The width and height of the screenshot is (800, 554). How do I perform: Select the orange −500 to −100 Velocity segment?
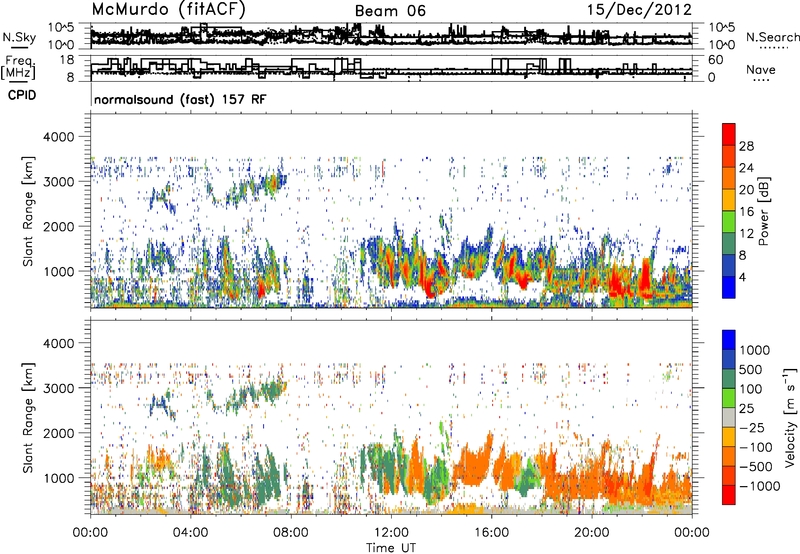click(x=729, y=456)
